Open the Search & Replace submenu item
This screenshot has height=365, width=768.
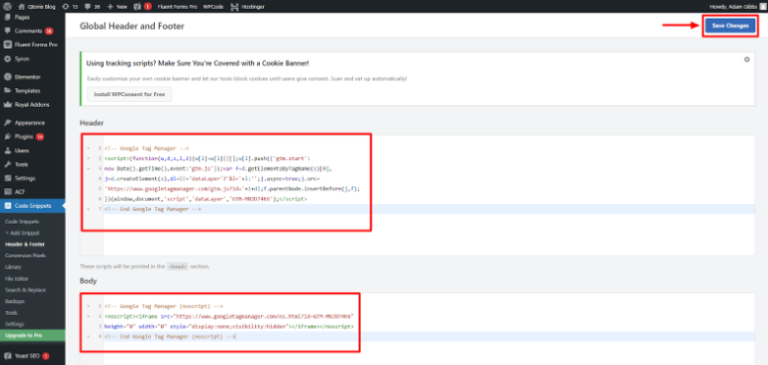(25, 290)
